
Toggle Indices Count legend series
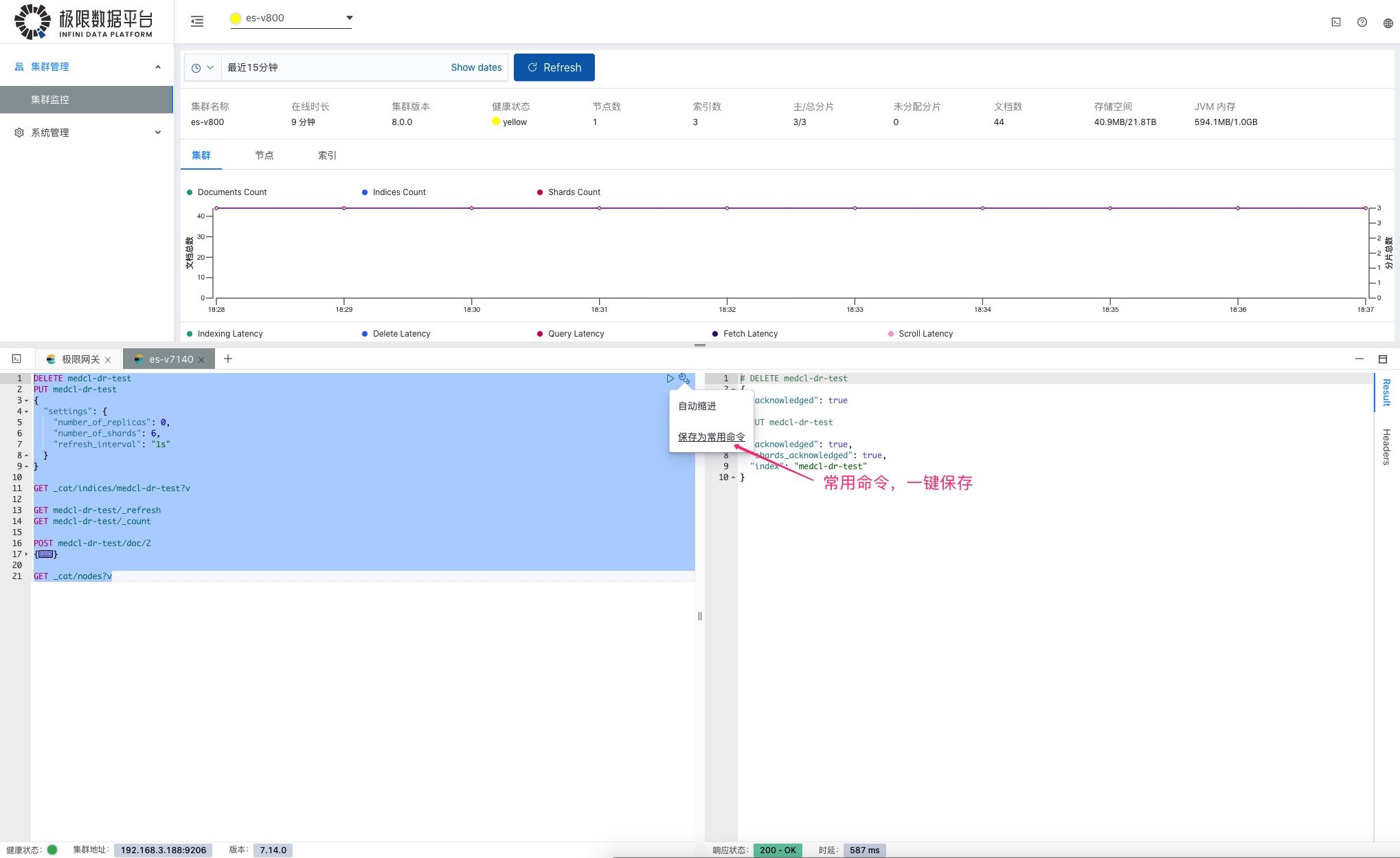394,192
